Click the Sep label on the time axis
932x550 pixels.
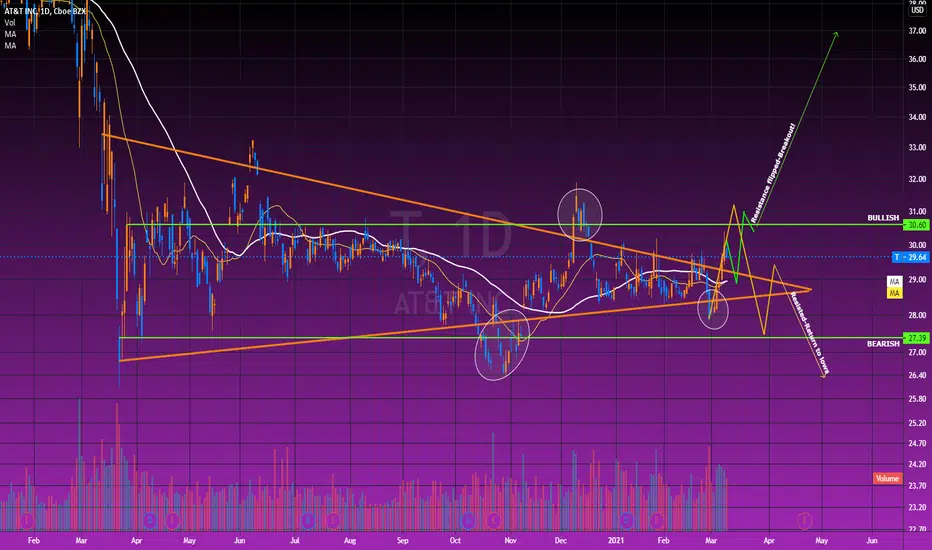(x=402, y=540)
